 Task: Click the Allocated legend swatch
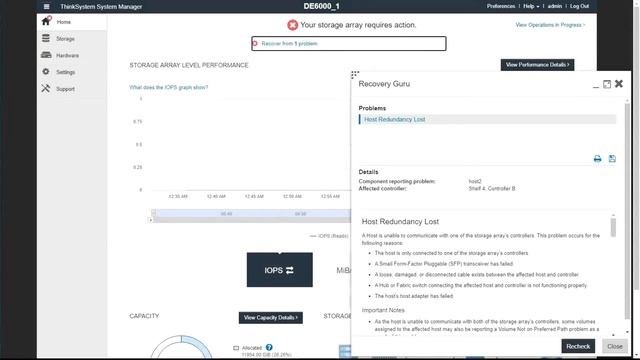[236, 348]
